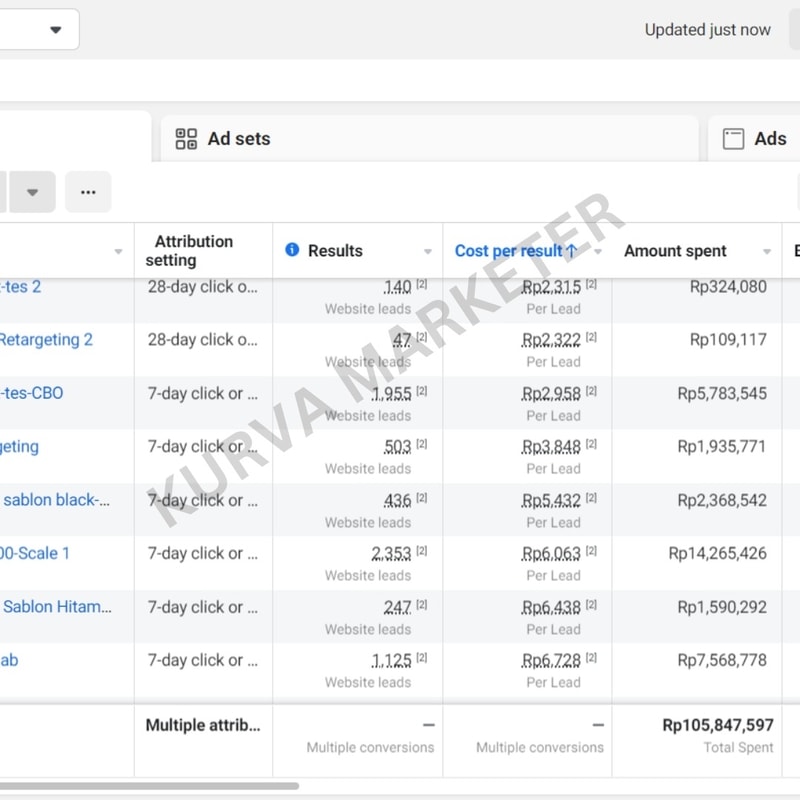The image size is (800, 800).
Task: Click "28-day click o..." in the Retargeting 2 row
Action: click(203, 340)
